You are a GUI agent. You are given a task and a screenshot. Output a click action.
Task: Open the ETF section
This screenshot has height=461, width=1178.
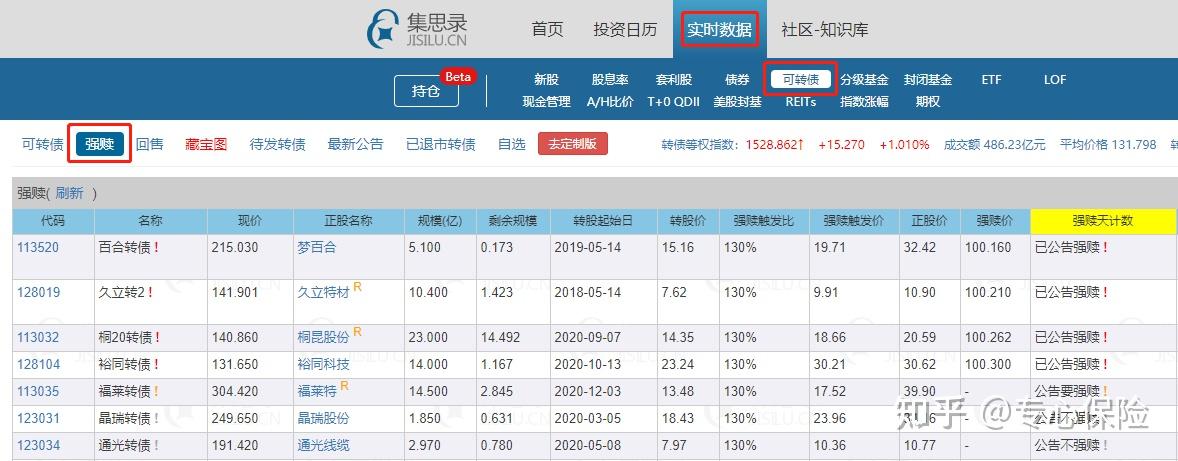[991, 80]
